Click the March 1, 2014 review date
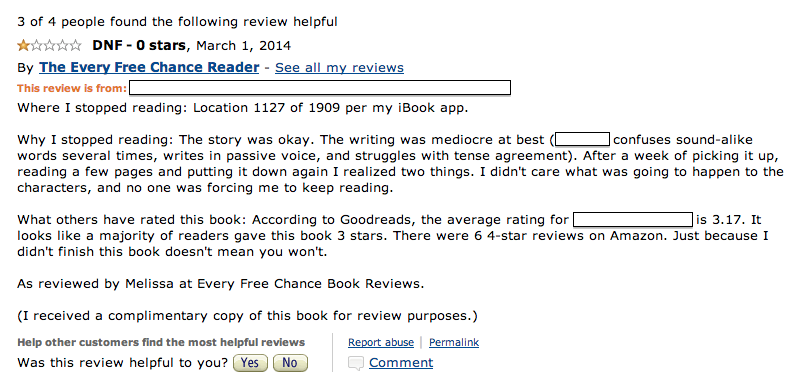The height and width of the screenshot is (387, 806). click(x=244, y=46)
